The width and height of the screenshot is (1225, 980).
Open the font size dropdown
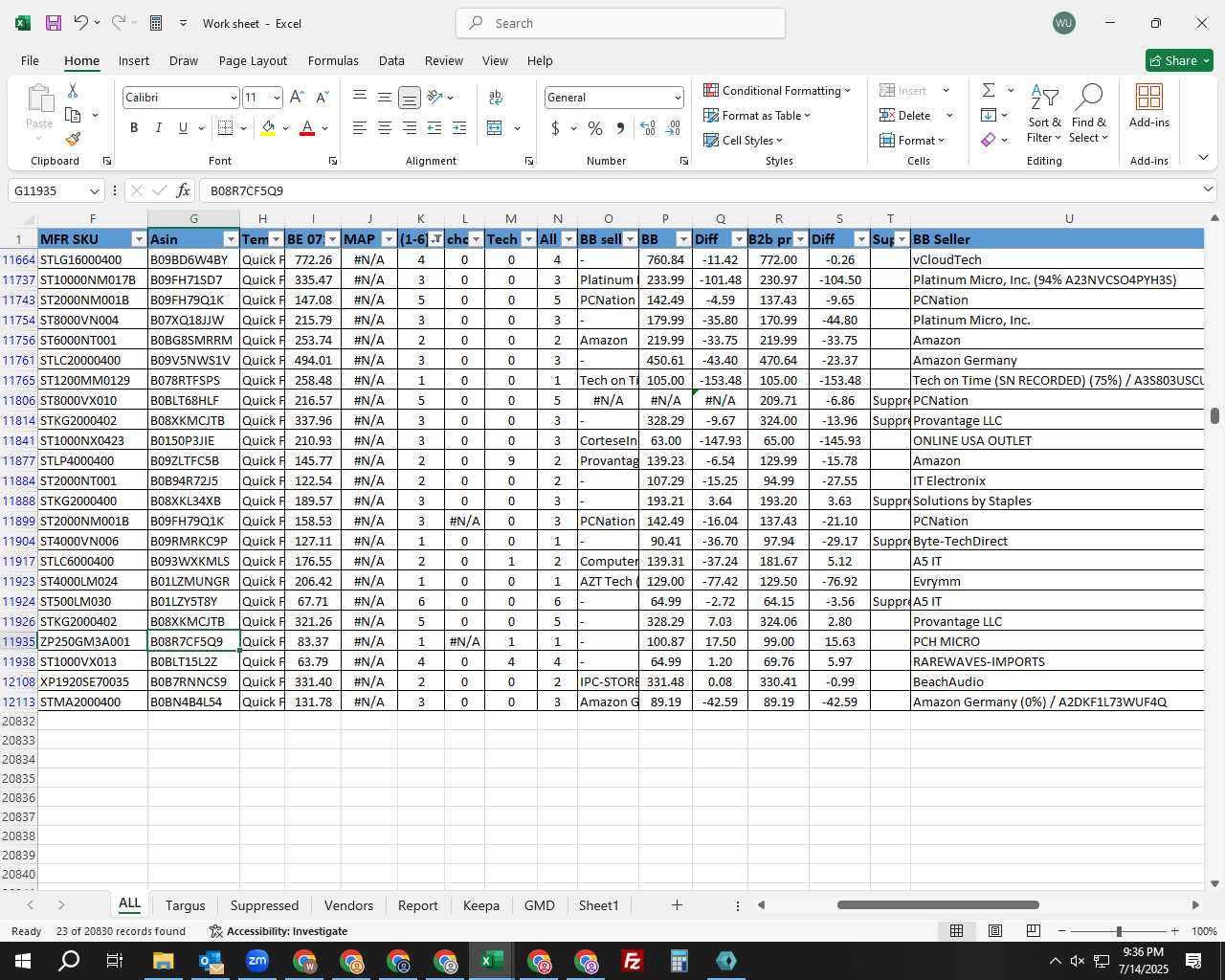pyautogui.click(x=277, y=97)
